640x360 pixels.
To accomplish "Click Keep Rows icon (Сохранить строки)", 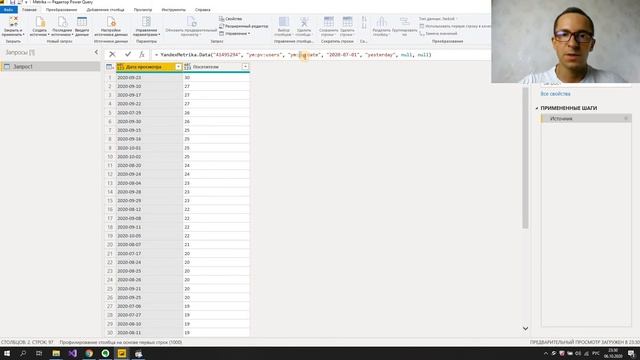I will pyautogui.click(x=329, y=26).
